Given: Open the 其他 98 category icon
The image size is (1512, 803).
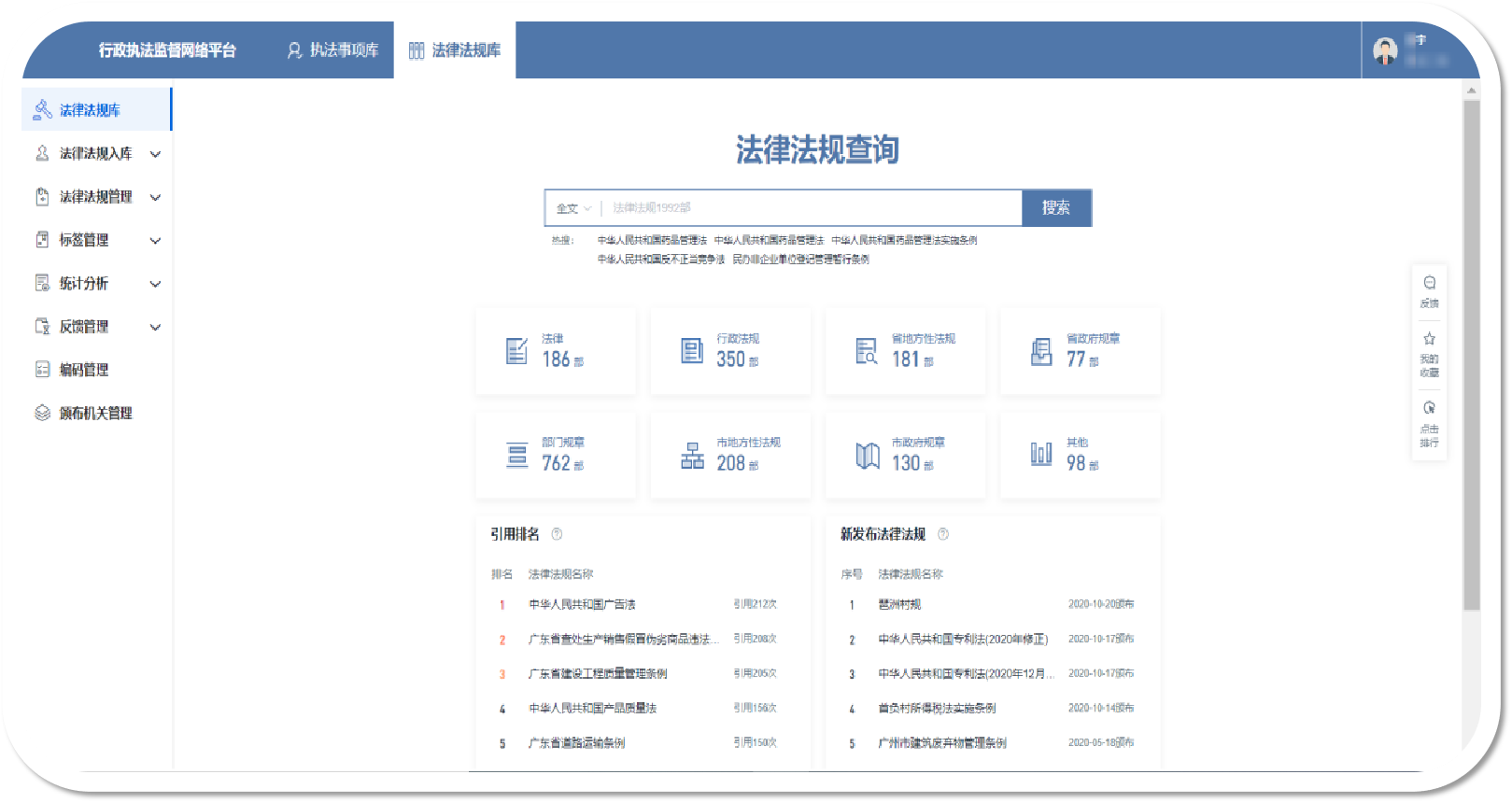Looking at the screenshot, I should click(x=1040, y=455).
